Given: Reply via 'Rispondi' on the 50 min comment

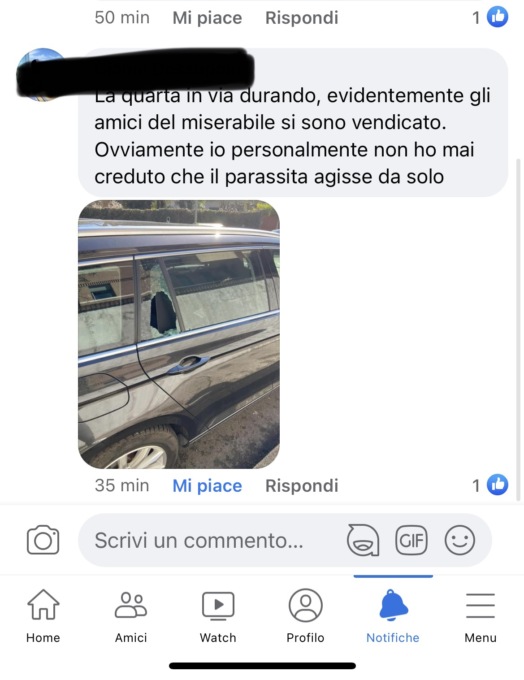Looking at the screenshot, I should [x=302, y=18].
